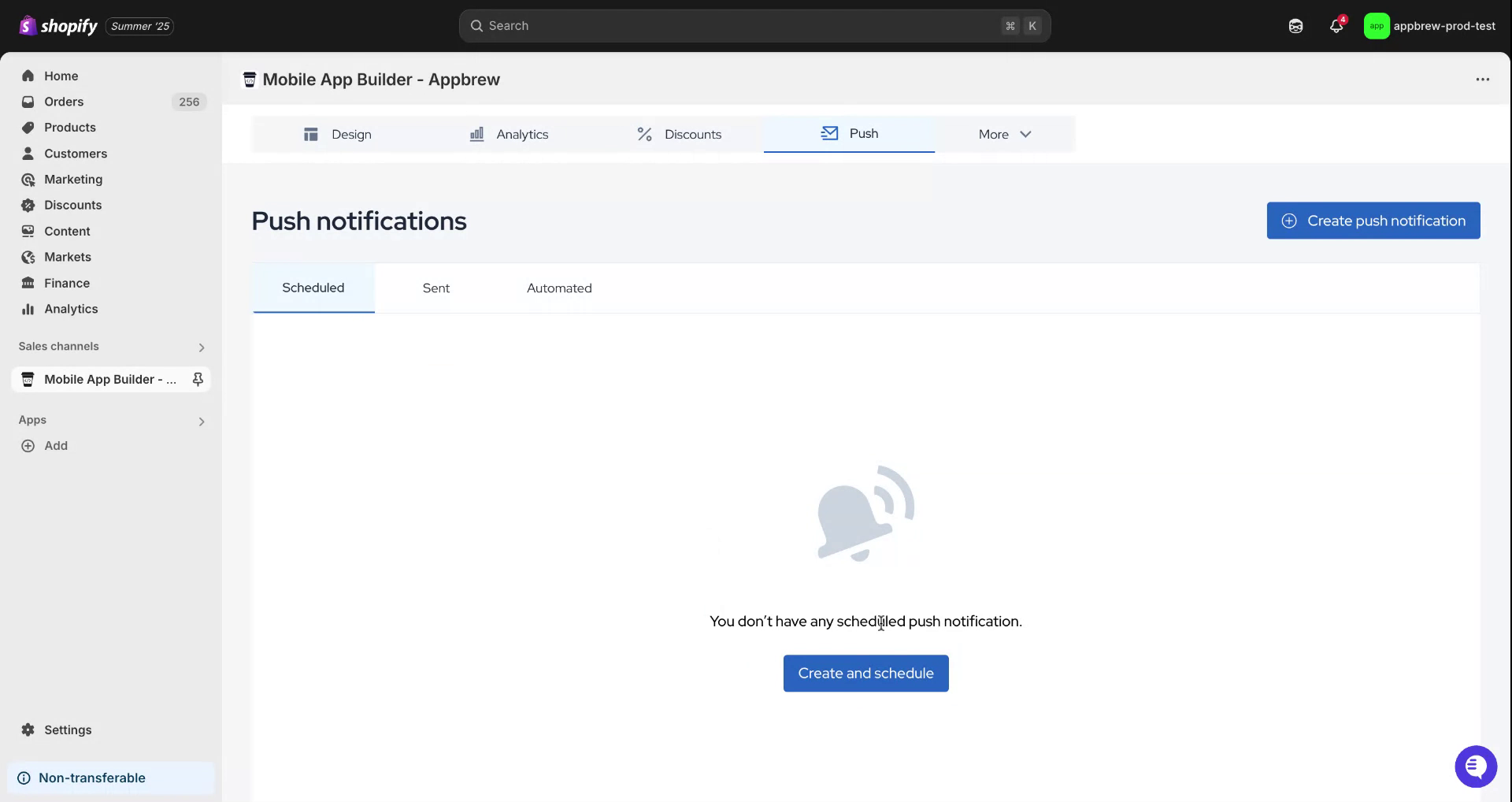Click the Orders count badge 256

point(189,102)
